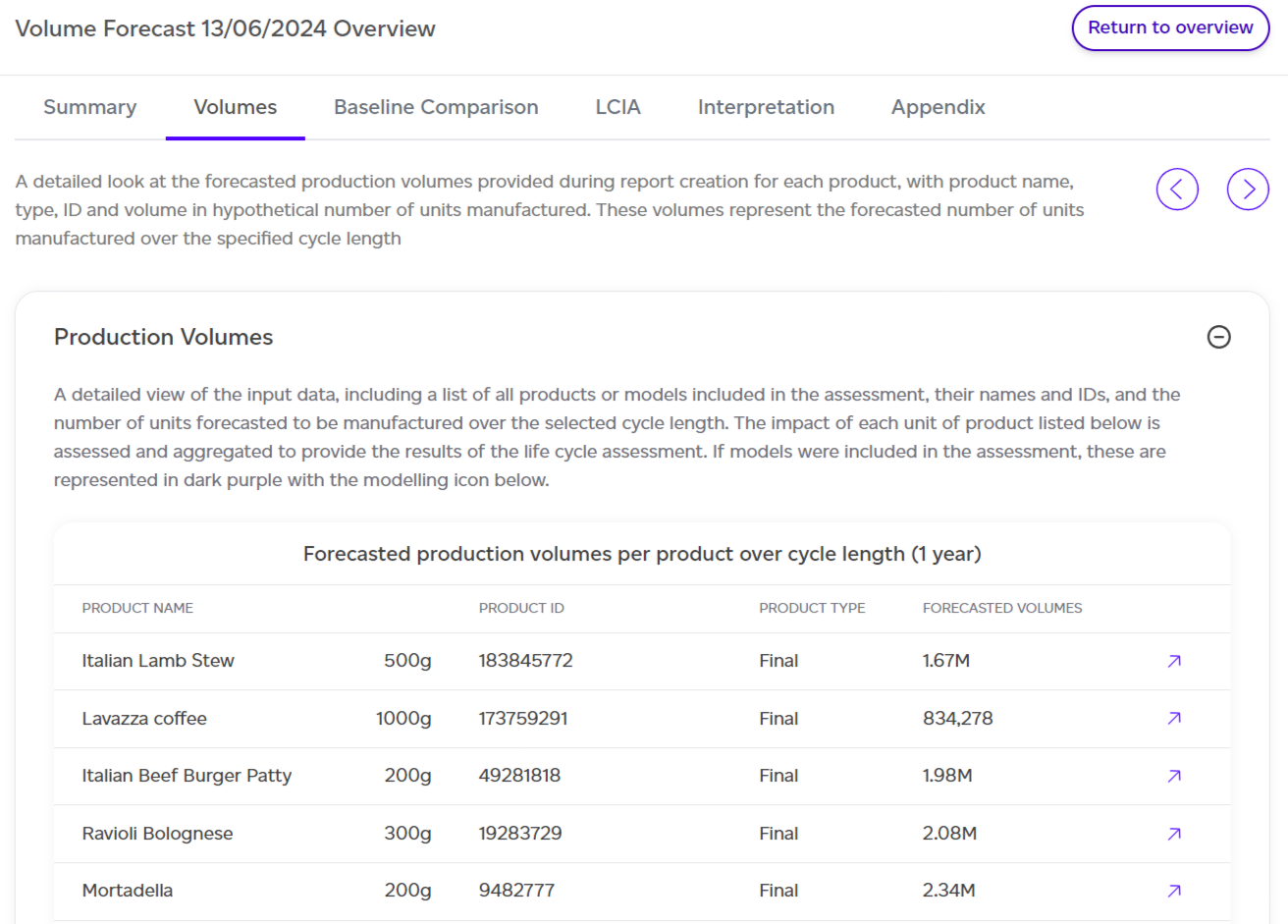View the Appendix tab
The width and height of the screenshot is (1288, 924).
939,107
